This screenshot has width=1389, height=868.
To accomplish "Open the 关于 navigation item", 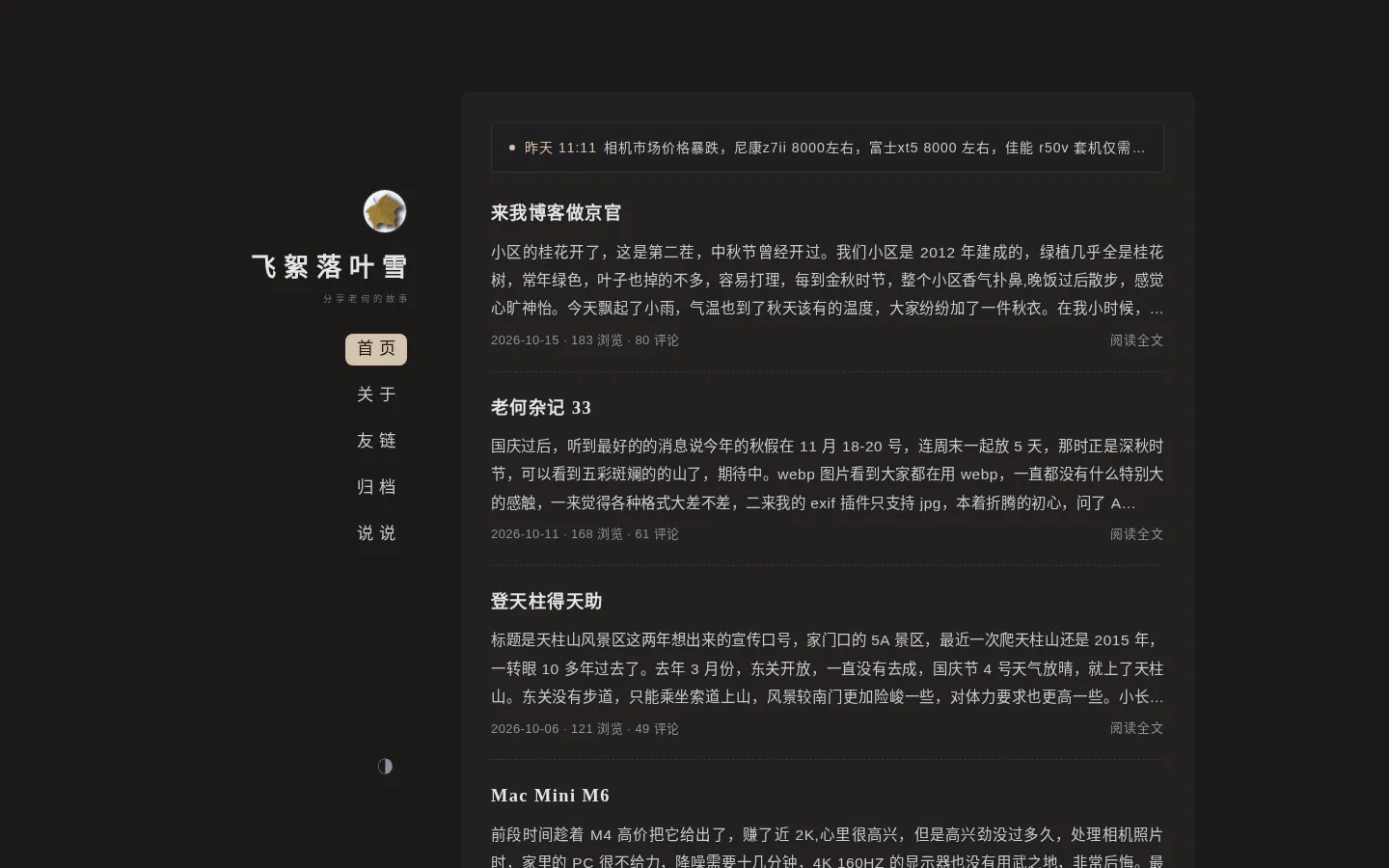I will tap(376, 394).
